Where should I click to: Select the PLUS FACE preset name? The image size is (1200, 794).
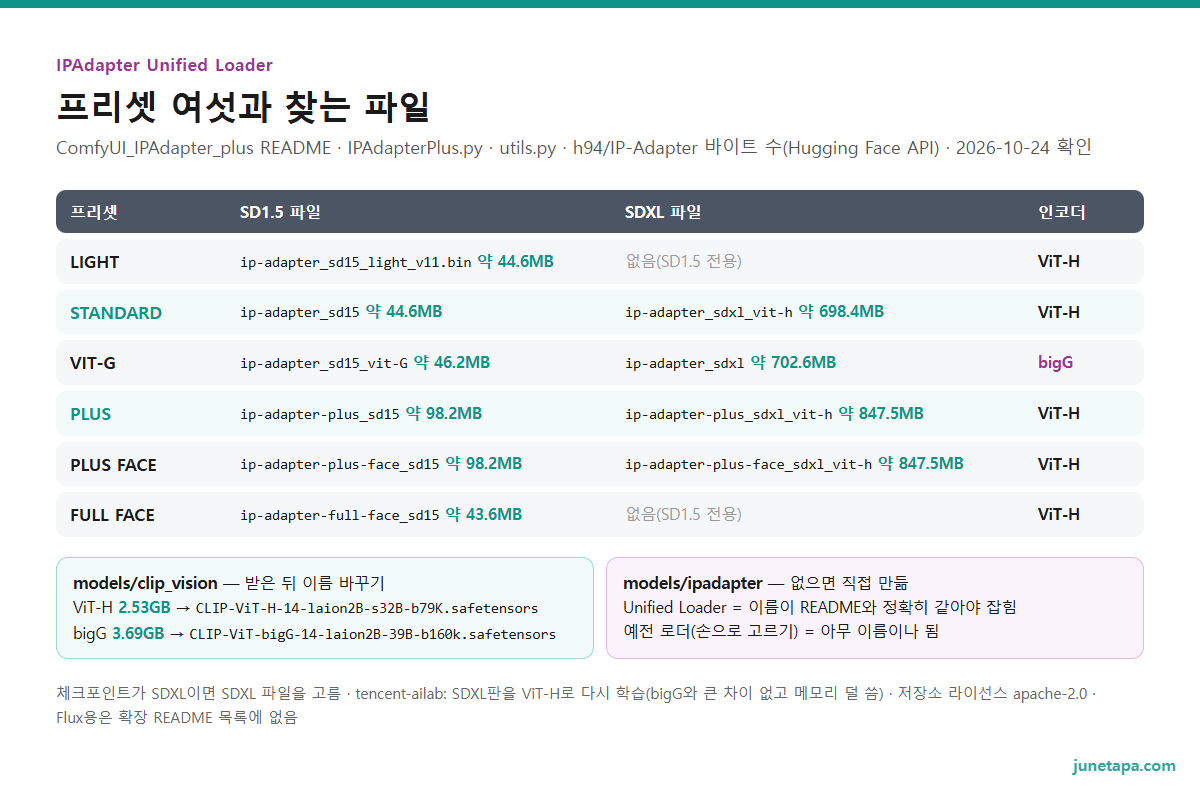(113, 465)
